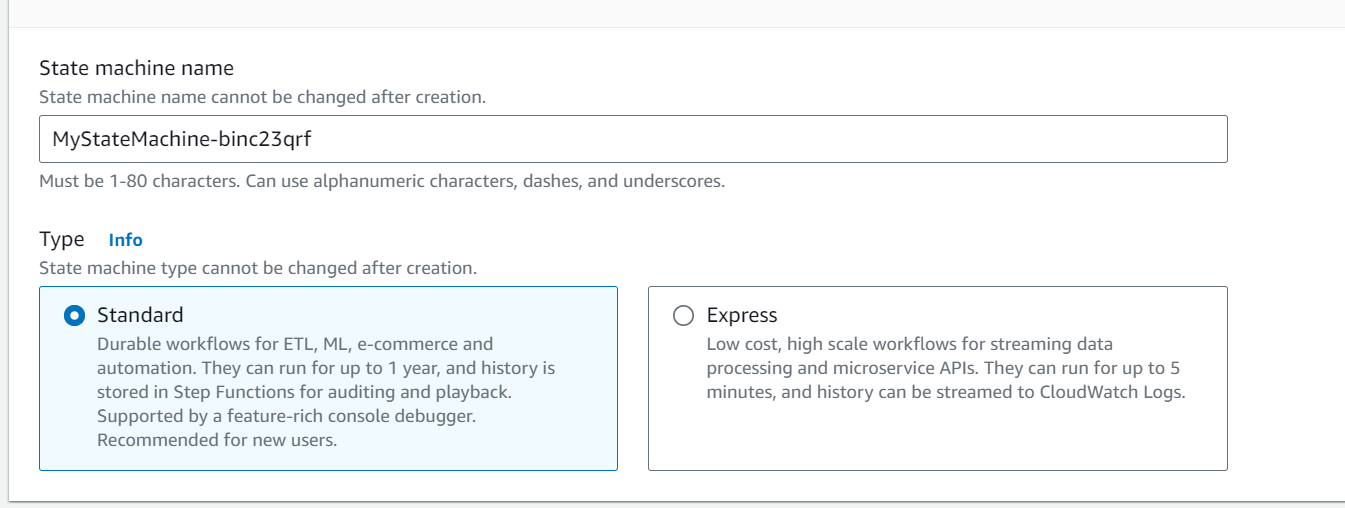
Task: Click the State machine name input field
Action: (x=632, y=139)
